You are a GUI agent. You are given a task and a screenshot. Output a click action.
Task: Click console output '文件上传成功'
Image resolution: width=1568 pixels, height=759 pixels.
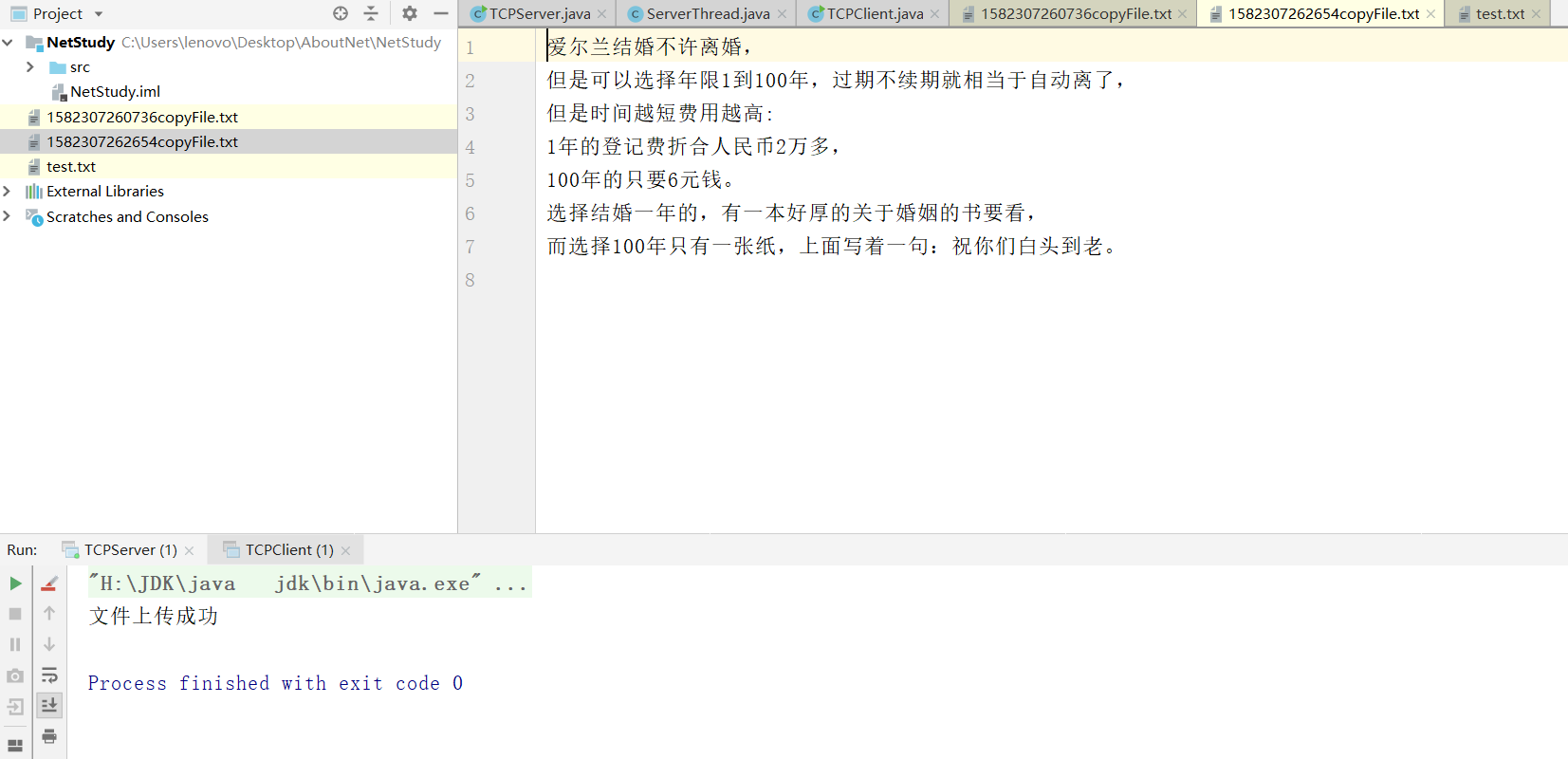tap(154, 617)
